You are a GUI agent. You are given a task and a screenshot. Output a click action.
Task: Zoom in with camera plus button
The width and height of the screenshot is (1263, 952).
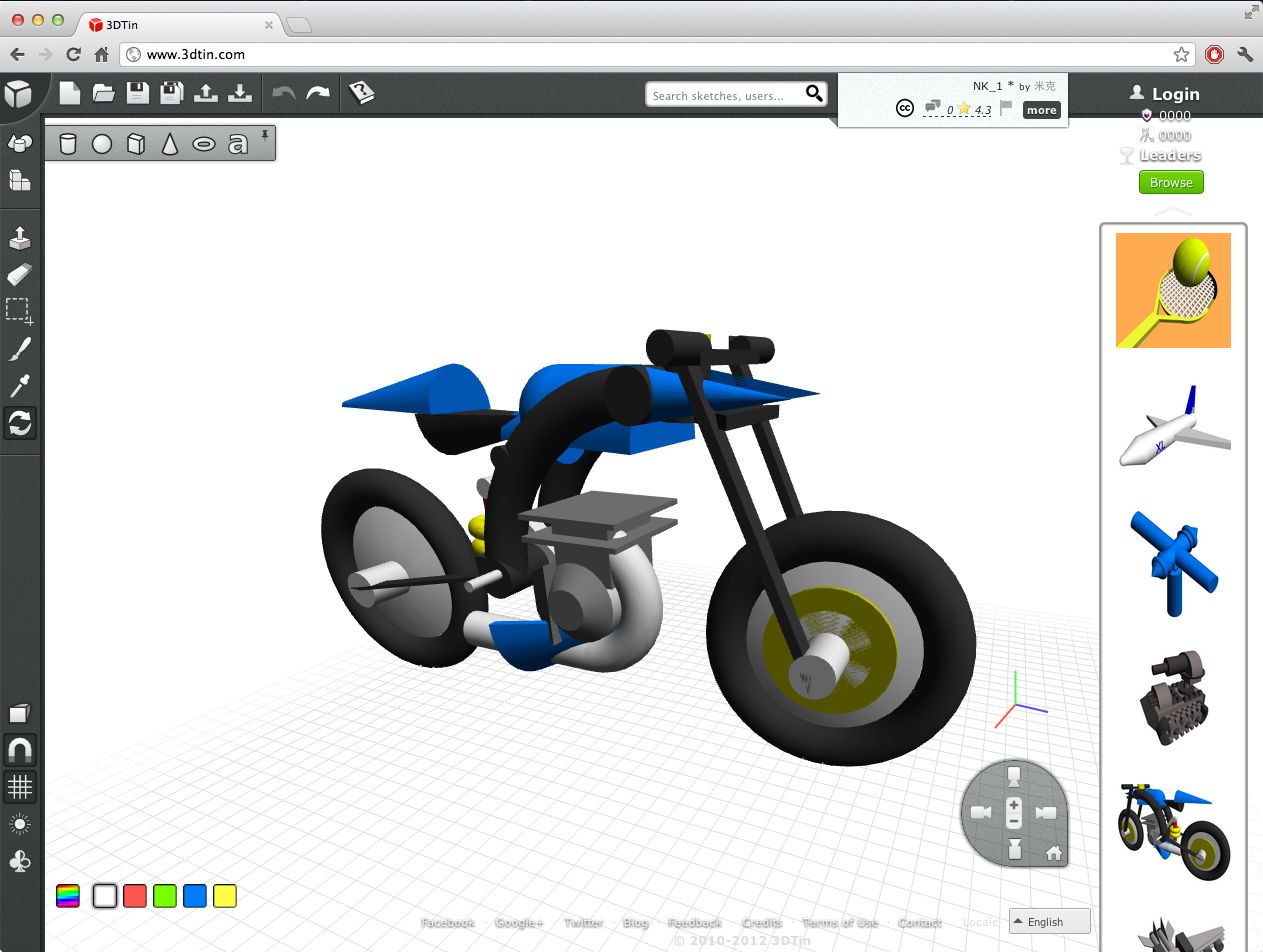coord(1014,805)
